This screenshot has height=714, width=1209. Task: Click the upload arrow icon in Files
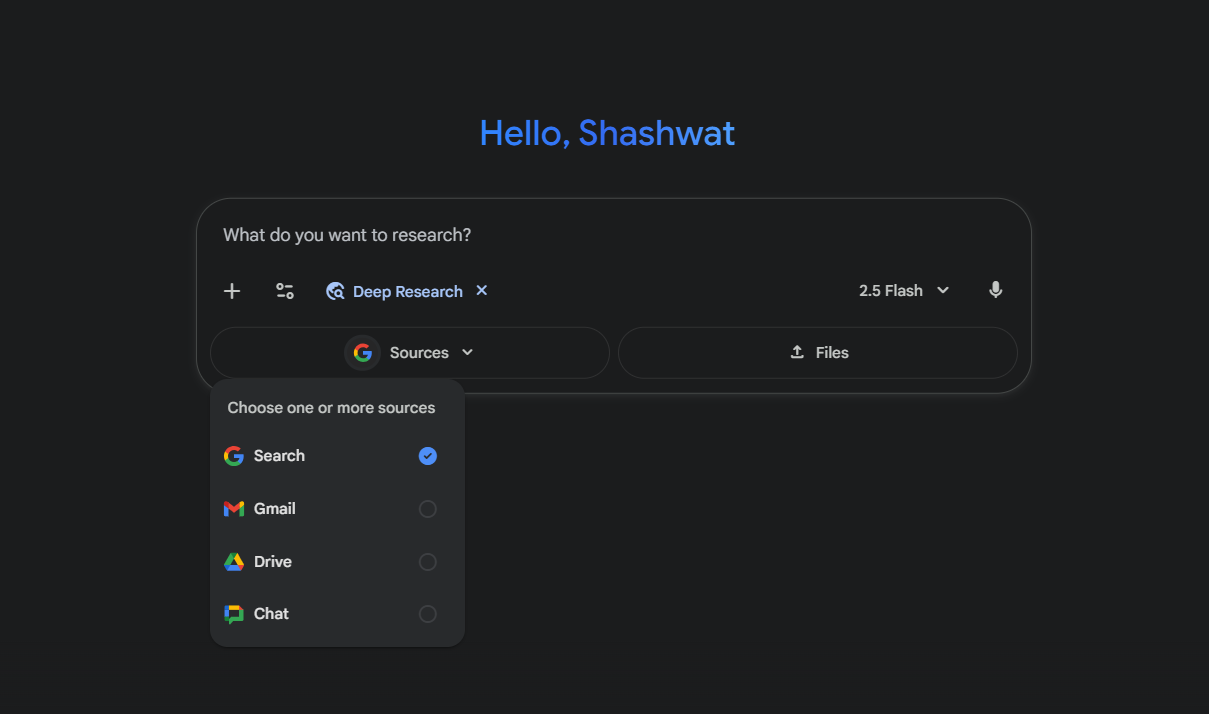797,352
